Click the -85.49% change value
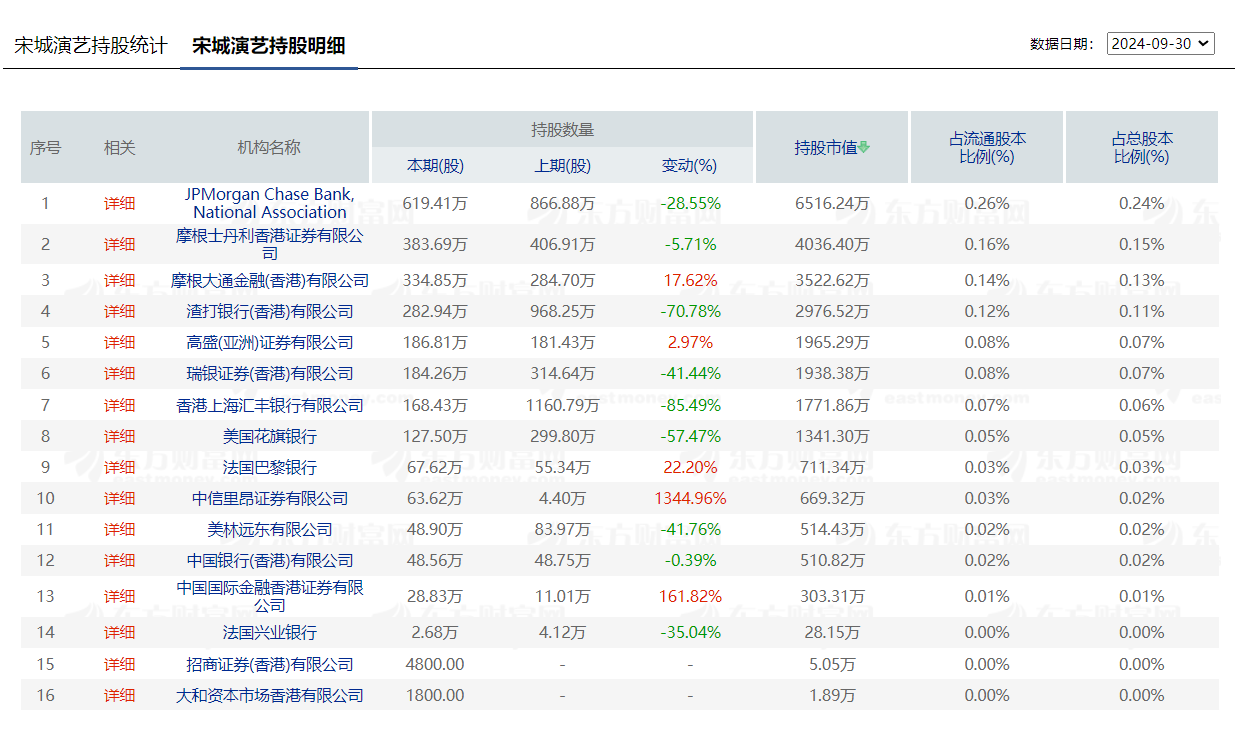This screenshot has height=729, width=1235. [x=690, y=405]
